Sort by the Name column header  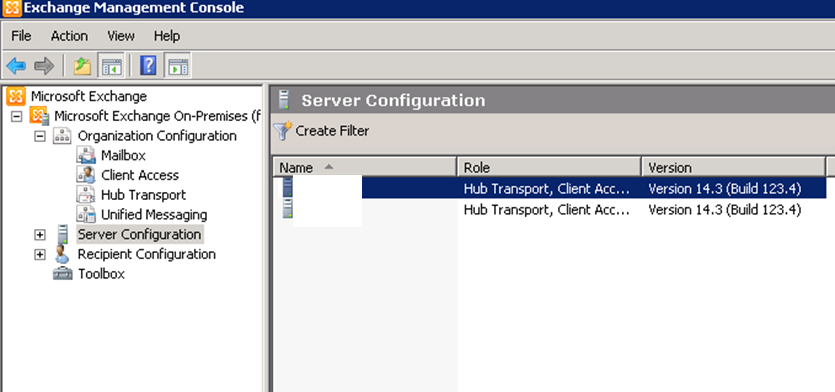coord(365,167)
